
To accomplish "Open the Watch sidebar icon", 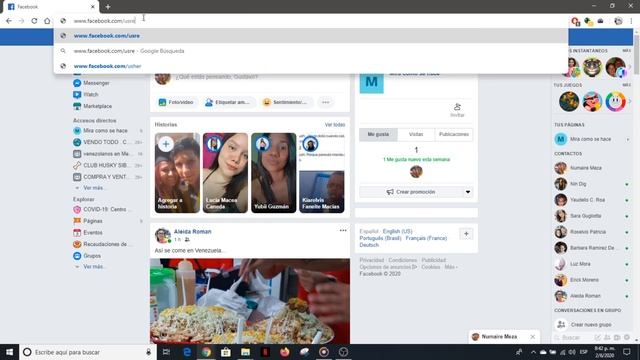I will pos(77,95).
